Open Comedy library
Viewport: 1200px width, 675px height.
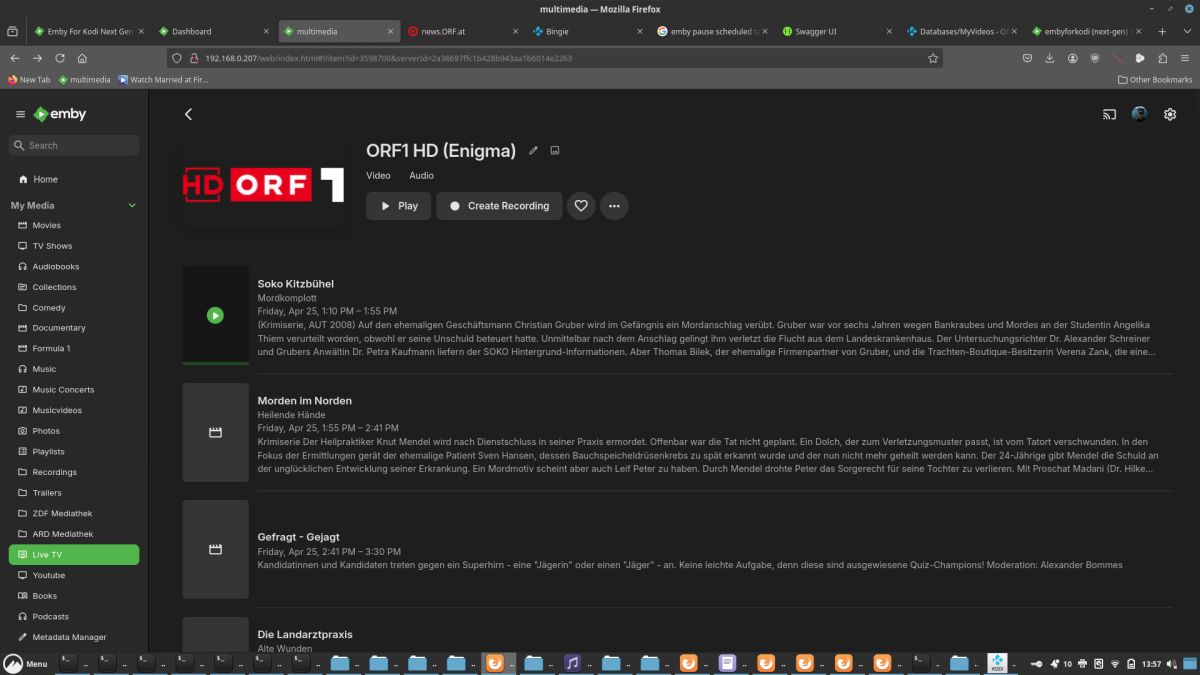74,308
